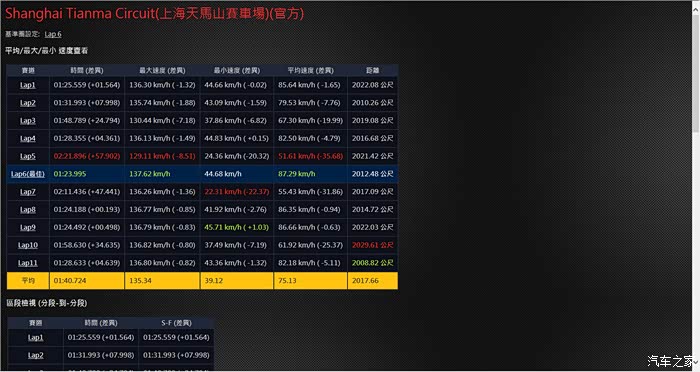This screenshot has height=372, width=700.
Task: Click the Lap9 link
Action: 28,227
